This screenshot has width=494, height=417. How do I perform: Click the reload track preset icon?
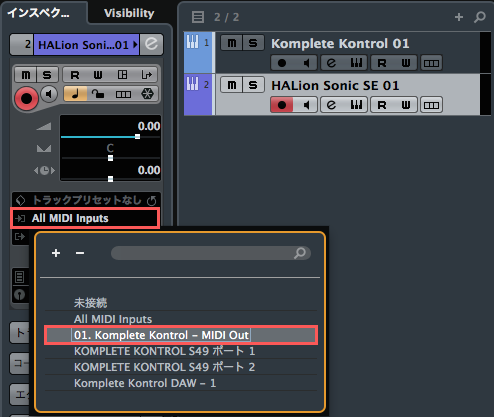click(x=152, y=200)
